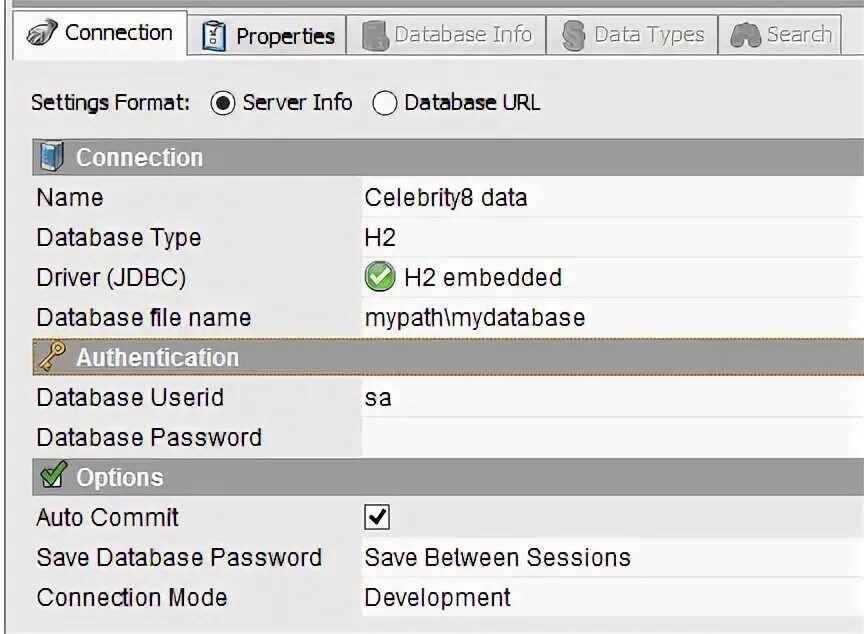Image resolution: width=864 pixels, height=634 pixels.
Task: Select the Server Info radio button
Action: tap(224, 103)
